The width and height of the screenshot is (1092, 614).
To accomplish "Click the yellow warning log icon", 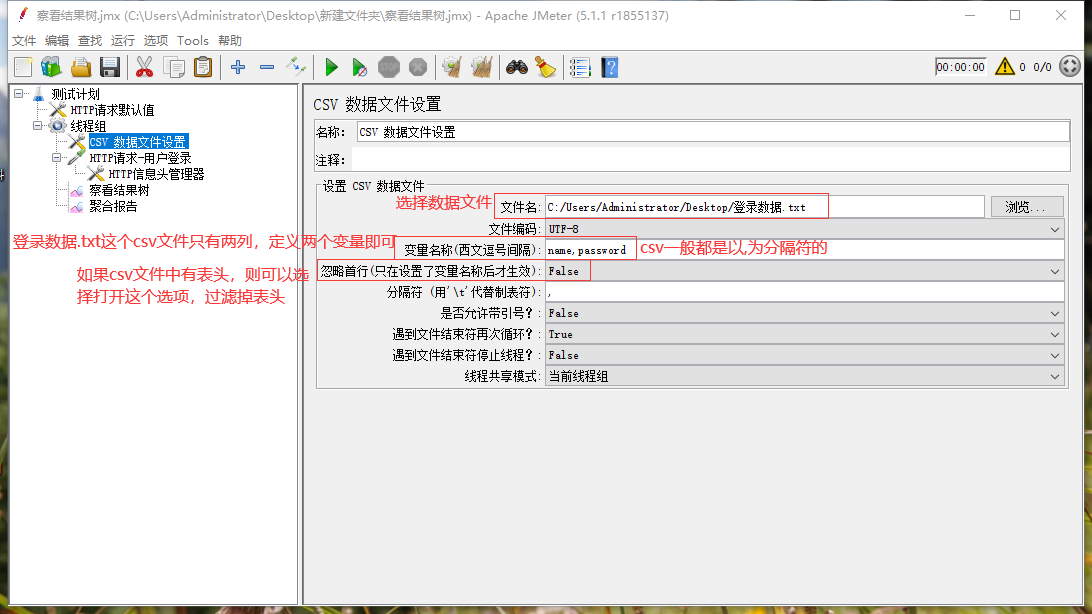I will [1004, 67].
